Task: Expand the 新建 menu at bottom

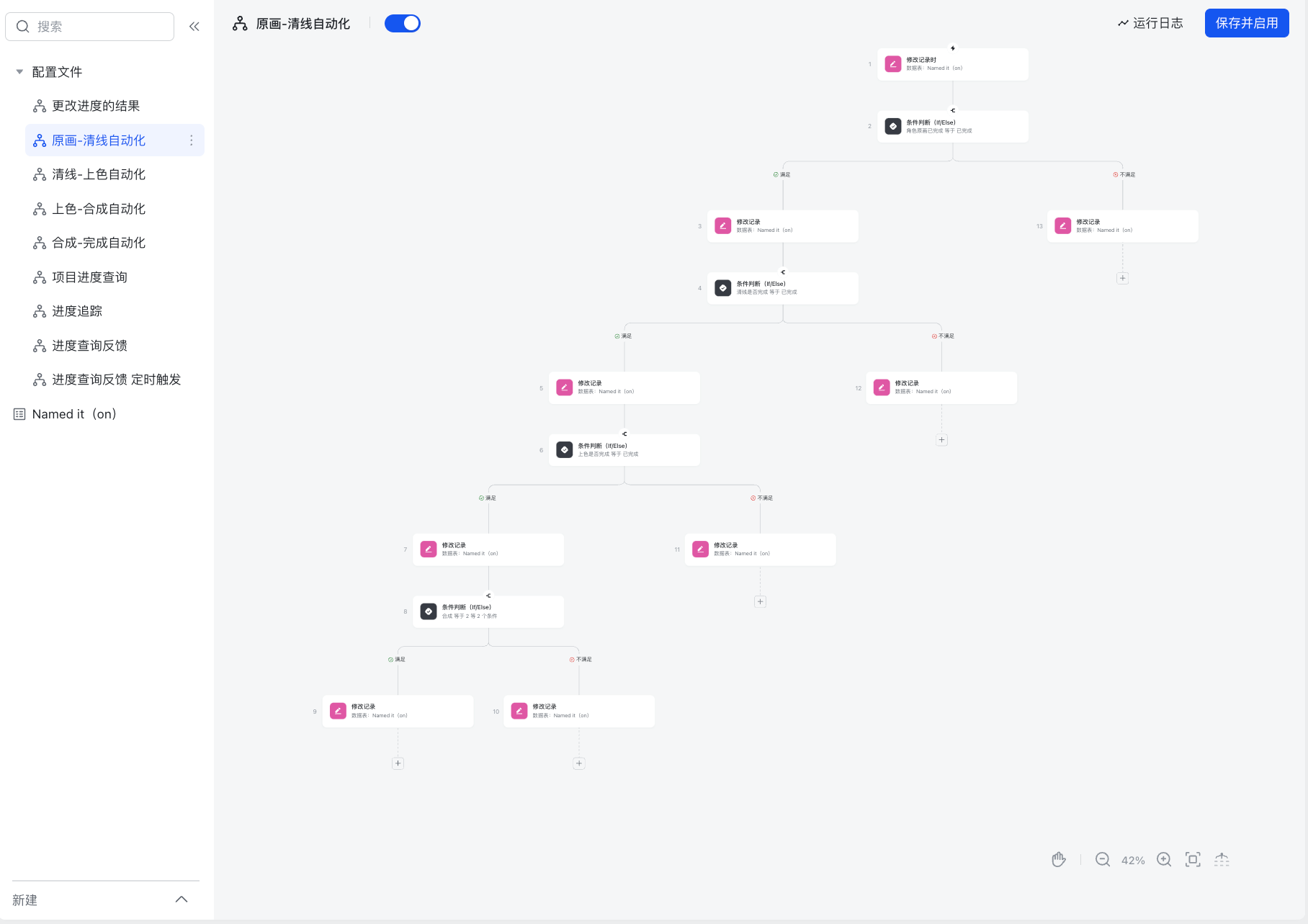Action: (182, 900)
